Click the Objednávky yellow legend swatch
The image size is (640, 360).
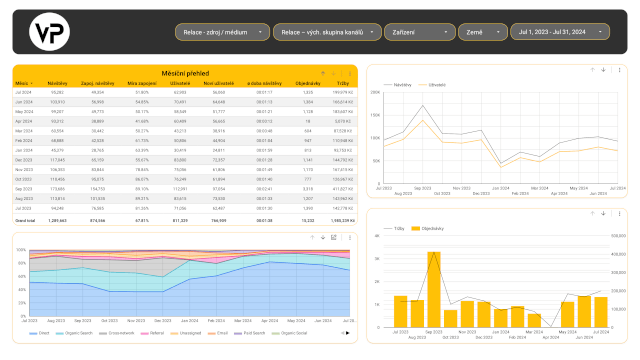click(416, 229)
